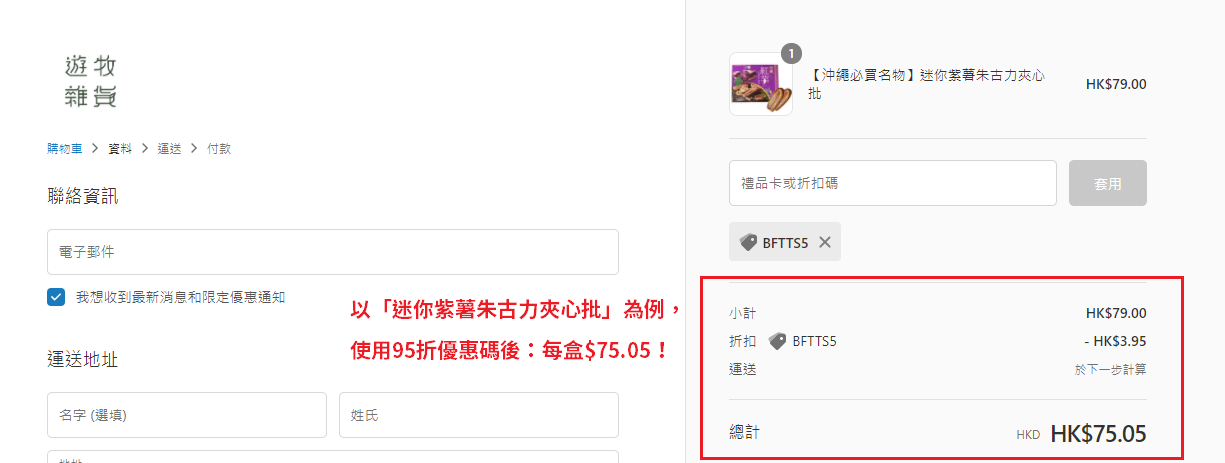Click the 禮品卡或折扣碼 input field

coord(893,183)
